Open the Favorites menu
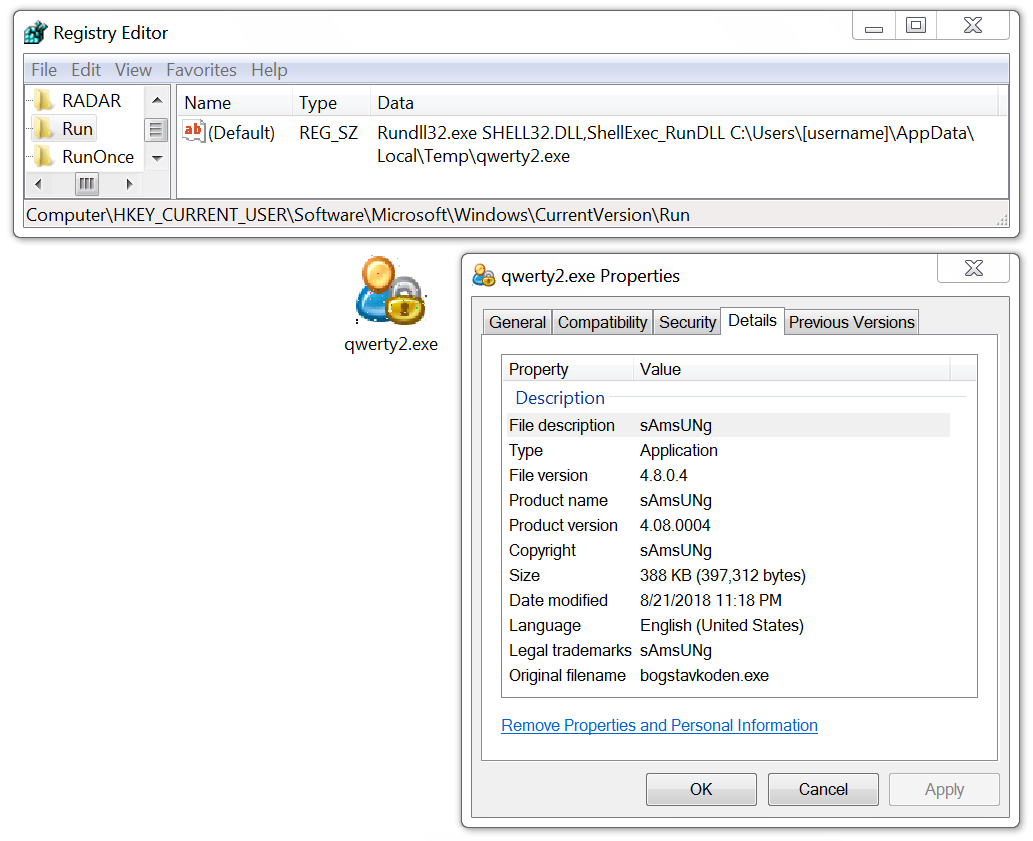This screenshot has height=841, width=1033. click(201, 70)
